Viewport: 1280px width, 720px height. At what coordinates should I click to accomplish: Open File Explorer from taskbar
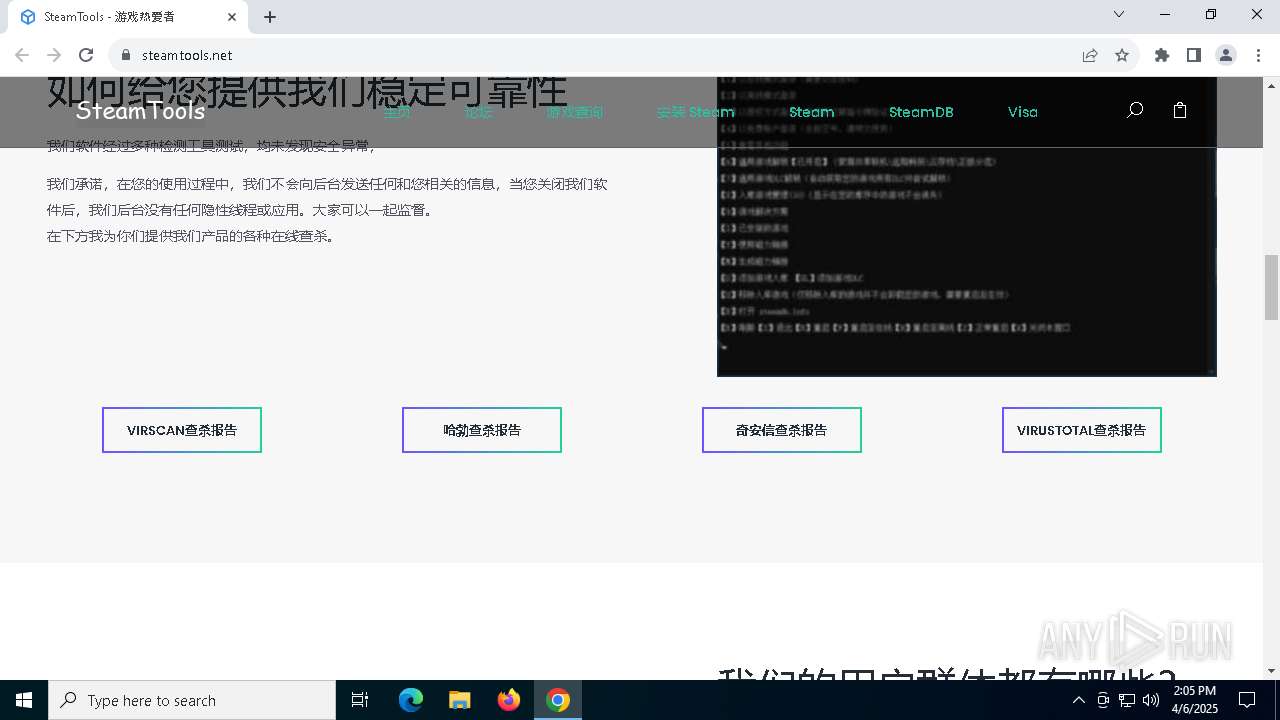[459, 700]
